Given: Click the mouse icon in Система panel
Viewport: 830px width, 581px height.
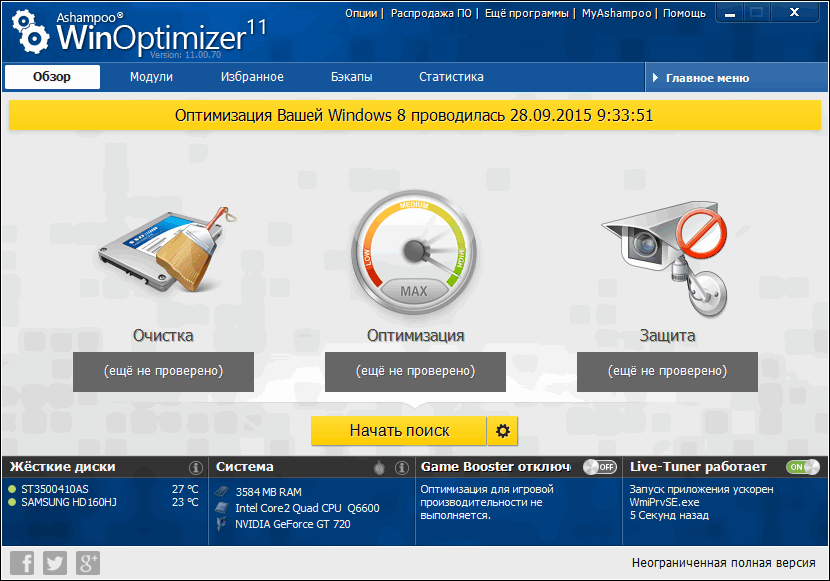Looking at the screenshot, I should click(380, 467).
